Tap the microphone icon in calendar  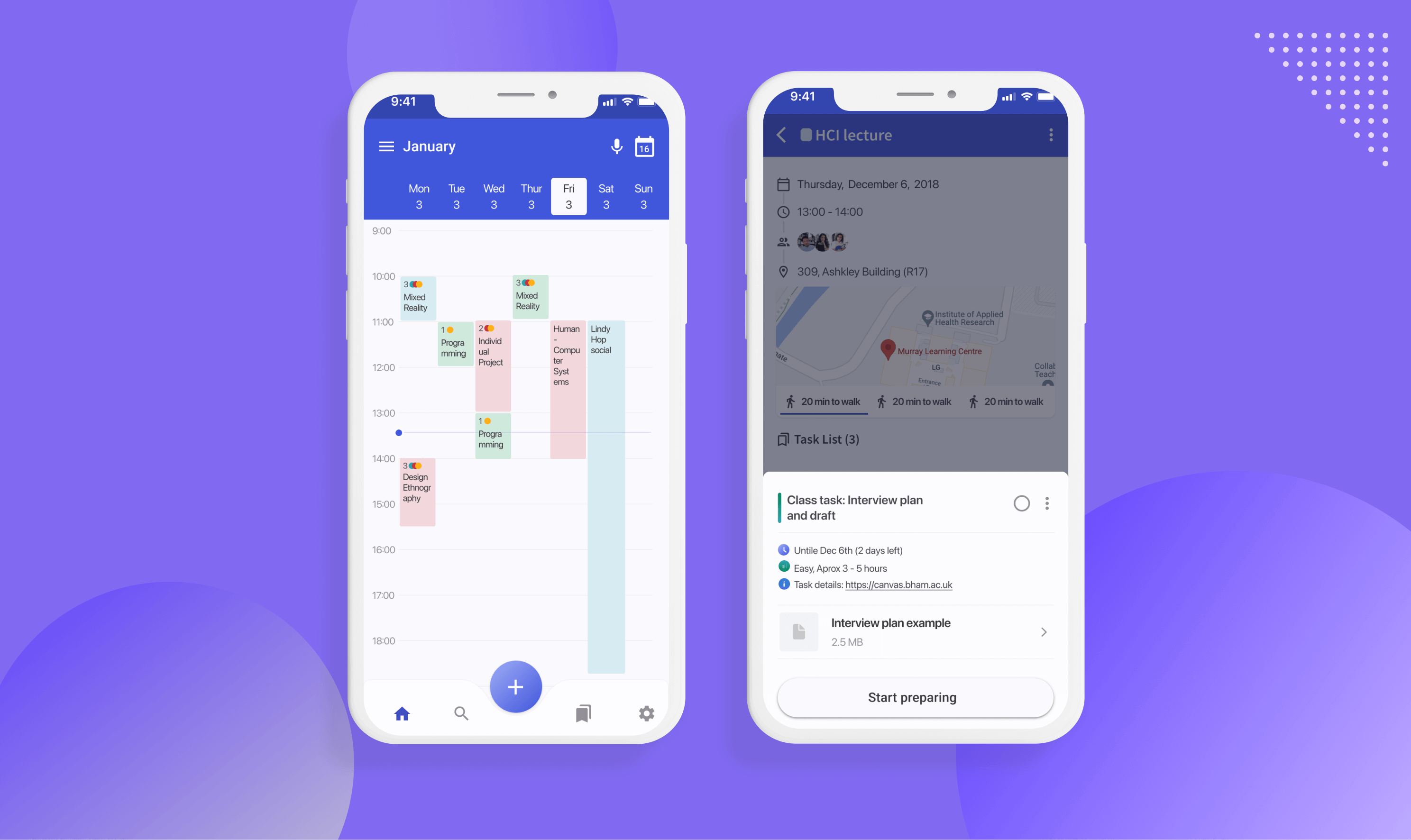(x=617, y=146)
